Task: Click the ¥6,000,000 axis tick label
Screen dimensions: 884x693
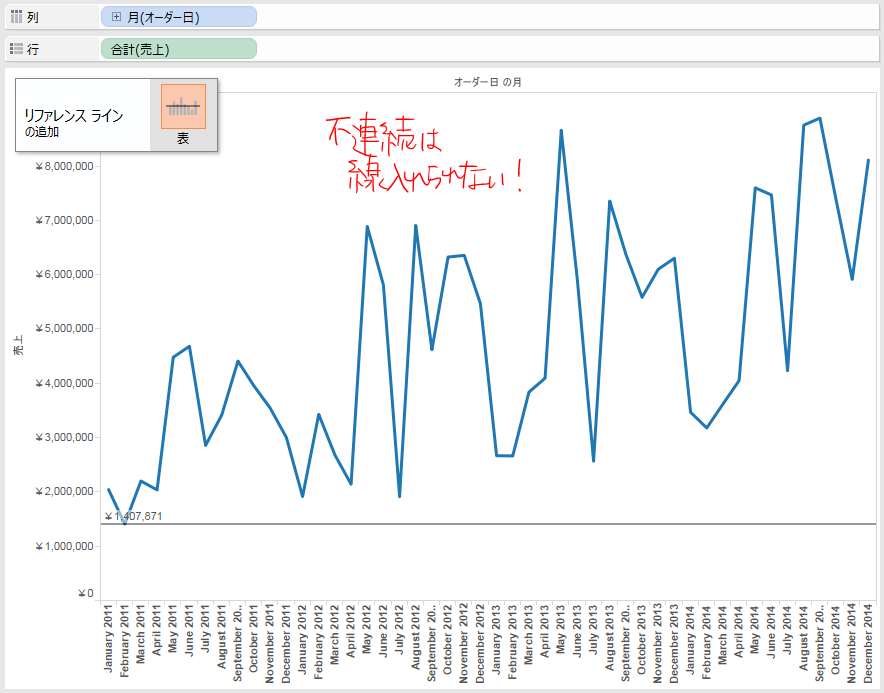Action: coord(64,275)
